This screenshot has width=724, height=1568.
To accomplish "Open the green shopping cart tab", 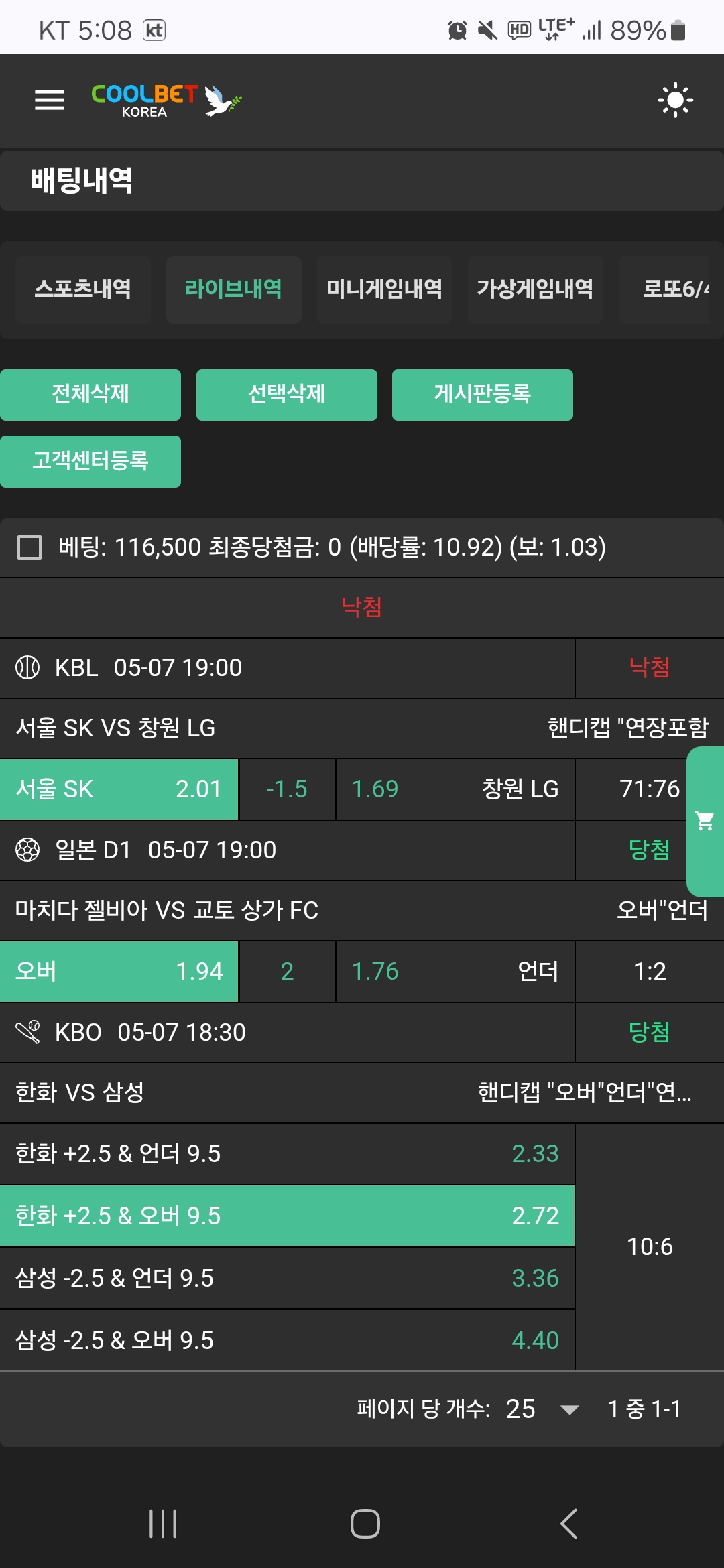I will pyautogui.click(x=705, y=822).
